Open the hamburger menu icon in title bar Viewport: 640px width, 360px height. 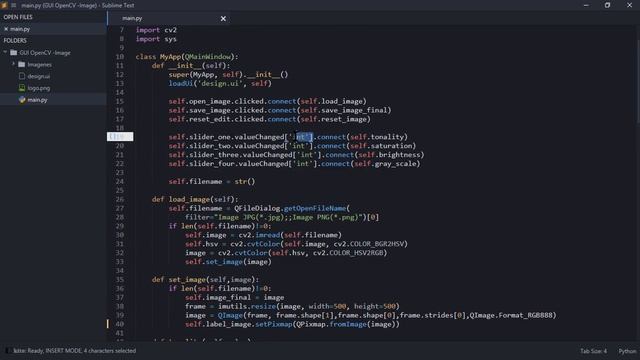(13, 5)
